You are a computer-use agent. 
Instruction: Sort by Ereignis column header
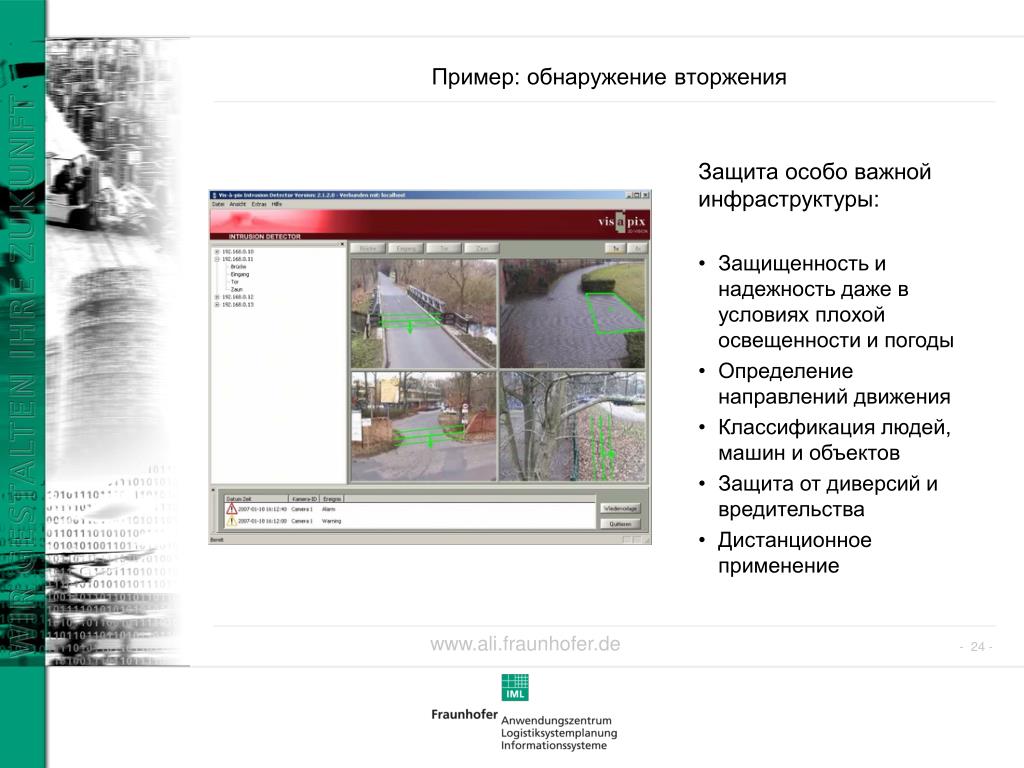click(332, 499)
